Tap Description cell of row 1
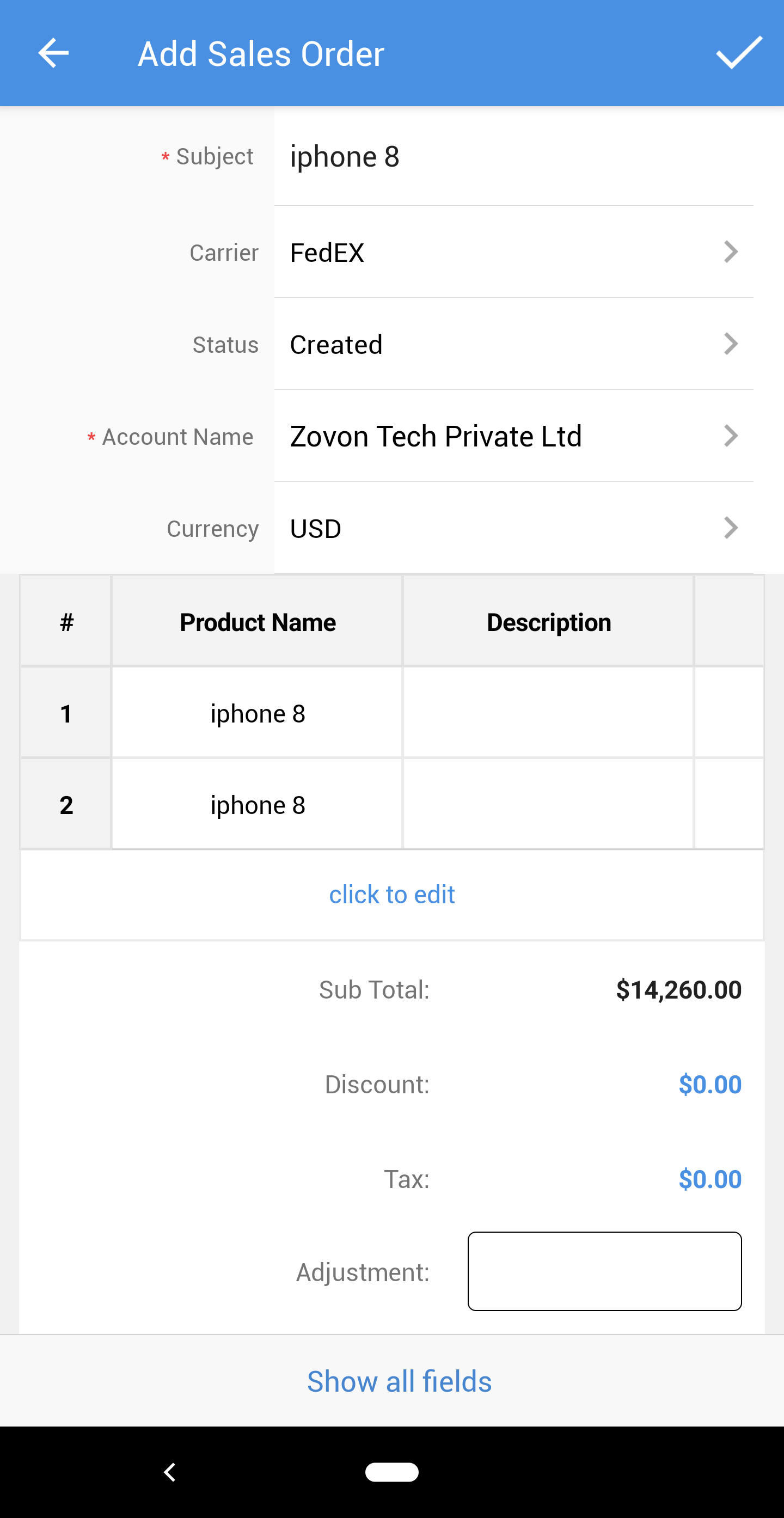Image resolution: width=784 pixels, height=1518 pixels. pos(548,712)
